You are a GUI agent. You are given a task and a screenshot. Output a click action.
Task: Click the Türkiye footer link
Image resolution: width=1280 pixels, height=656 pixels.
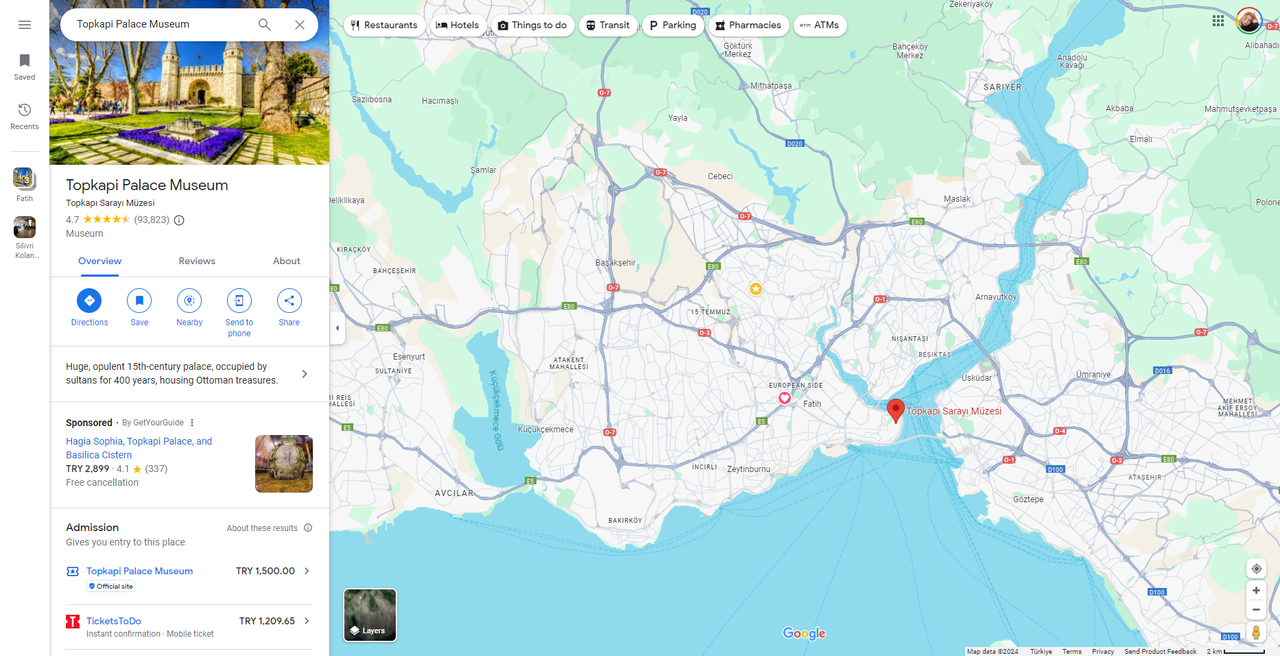click(x=1041, y=651)
